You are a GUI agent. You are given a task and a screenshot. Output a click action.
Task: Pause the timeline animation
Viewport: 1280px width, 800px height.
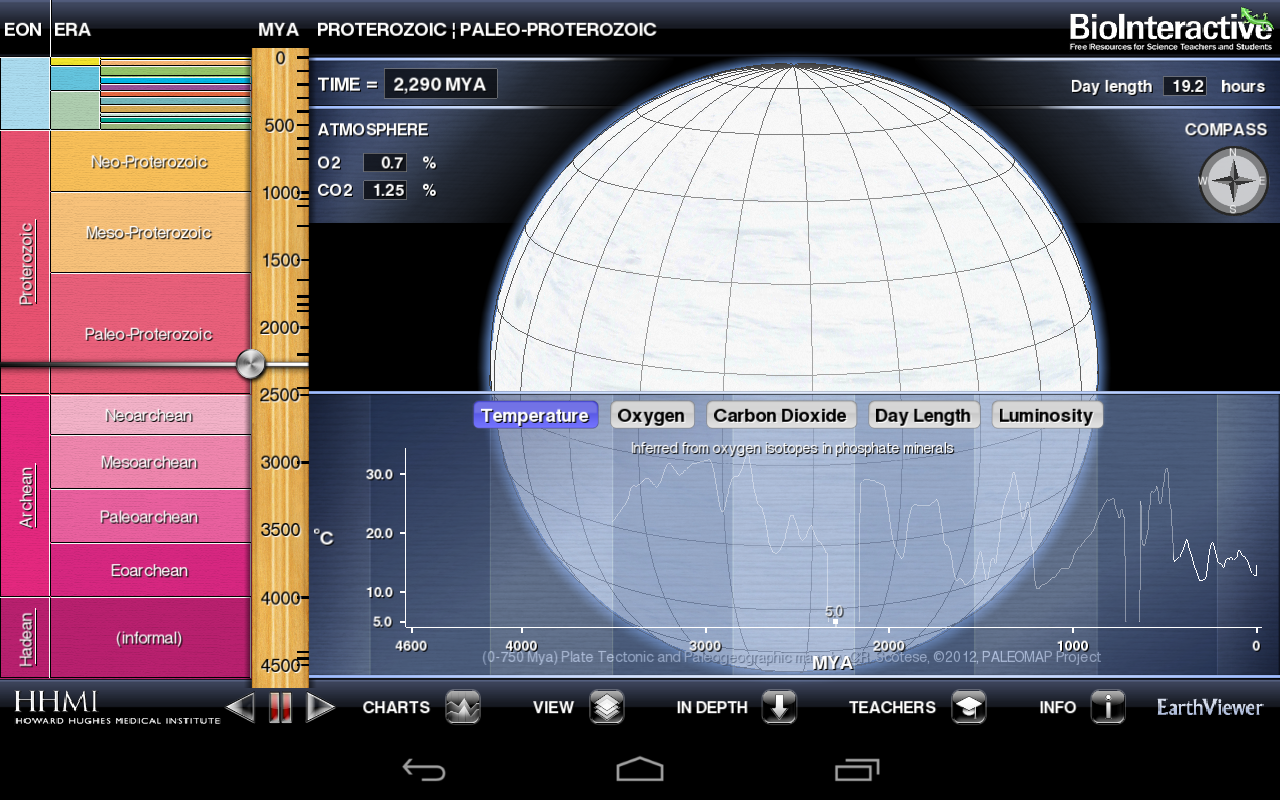pyautogui.click(x=280, y=708)
